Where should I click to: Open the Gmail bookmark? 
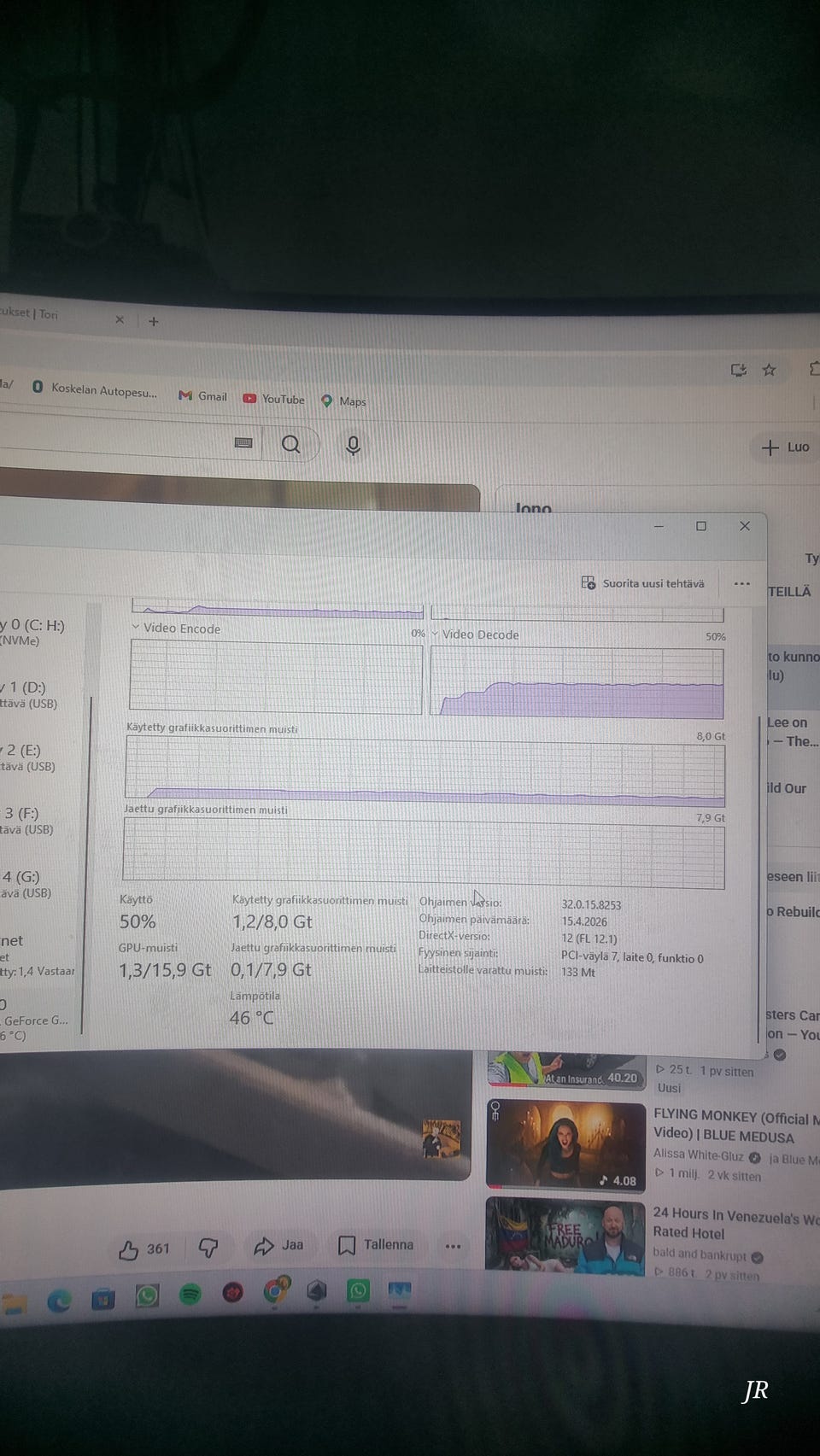[x=203, y=396]
